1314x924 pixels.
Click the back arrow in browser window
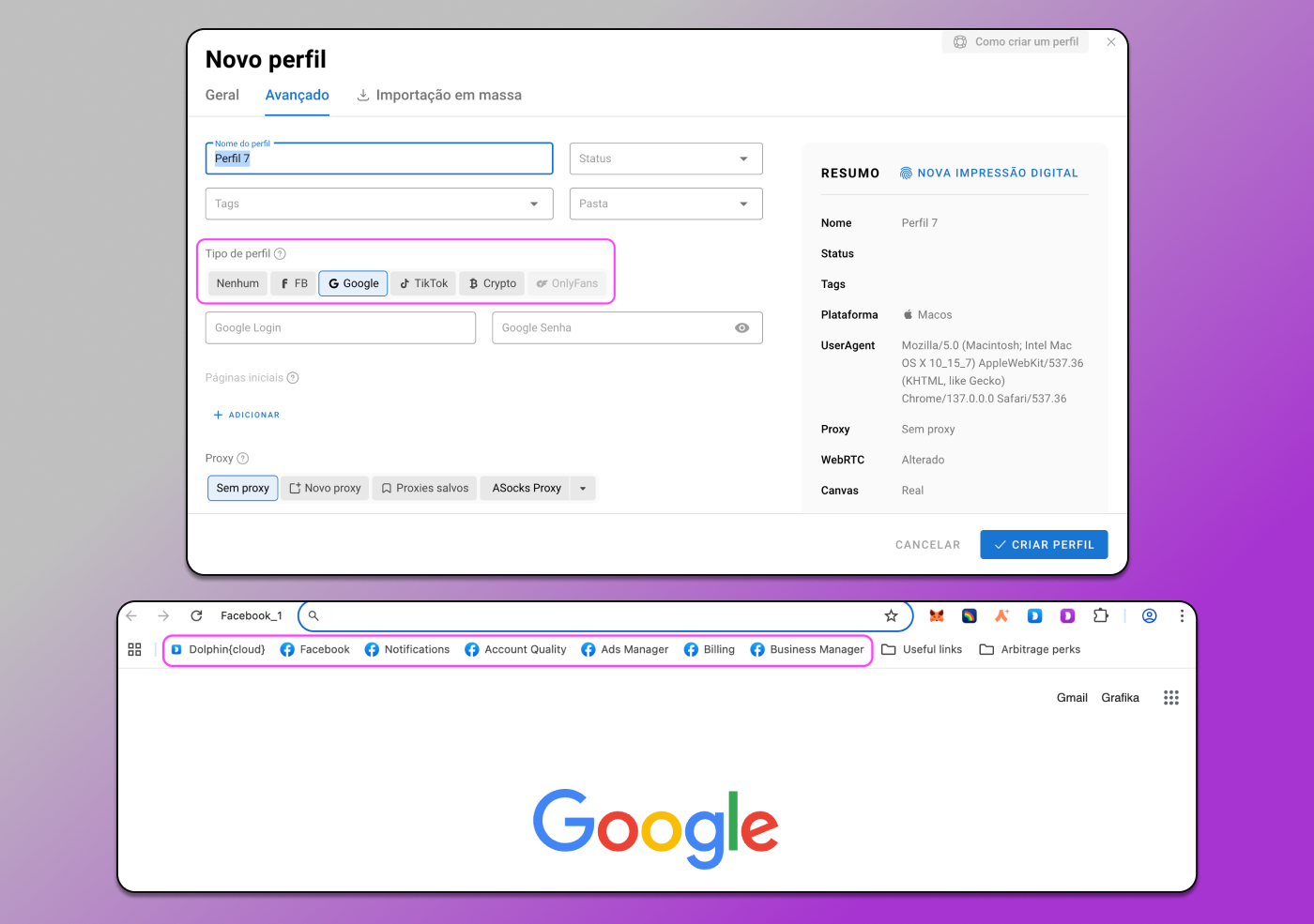(x=131, y=616)
